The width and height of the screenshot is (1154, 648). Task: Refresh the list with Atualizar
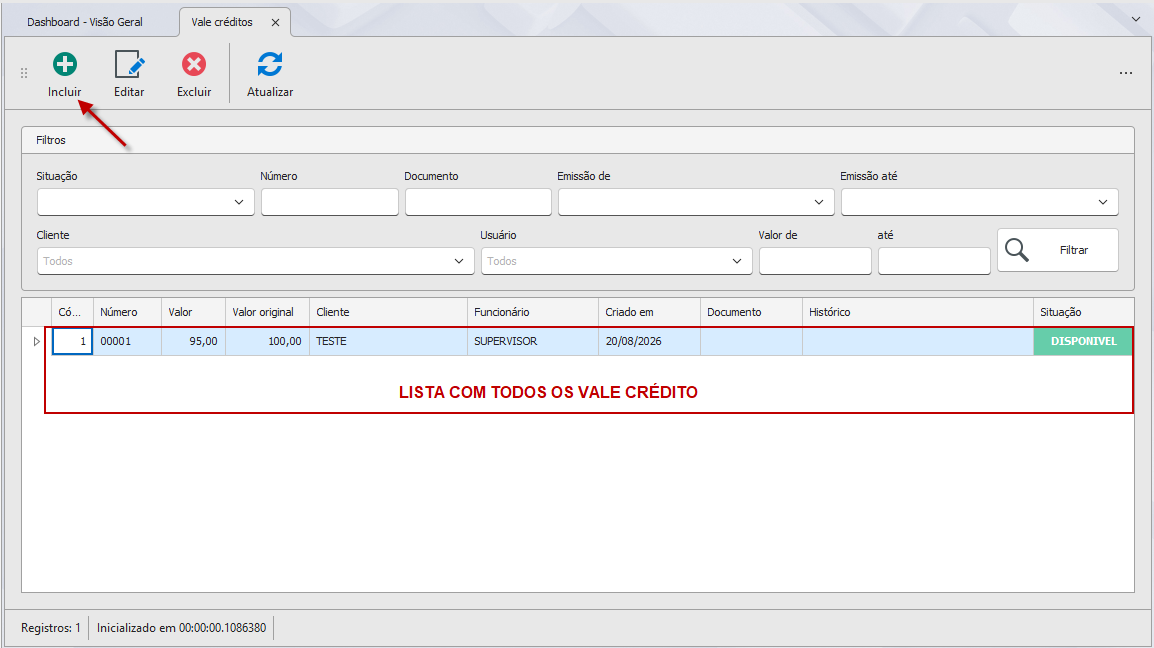[x=269, y=74]
